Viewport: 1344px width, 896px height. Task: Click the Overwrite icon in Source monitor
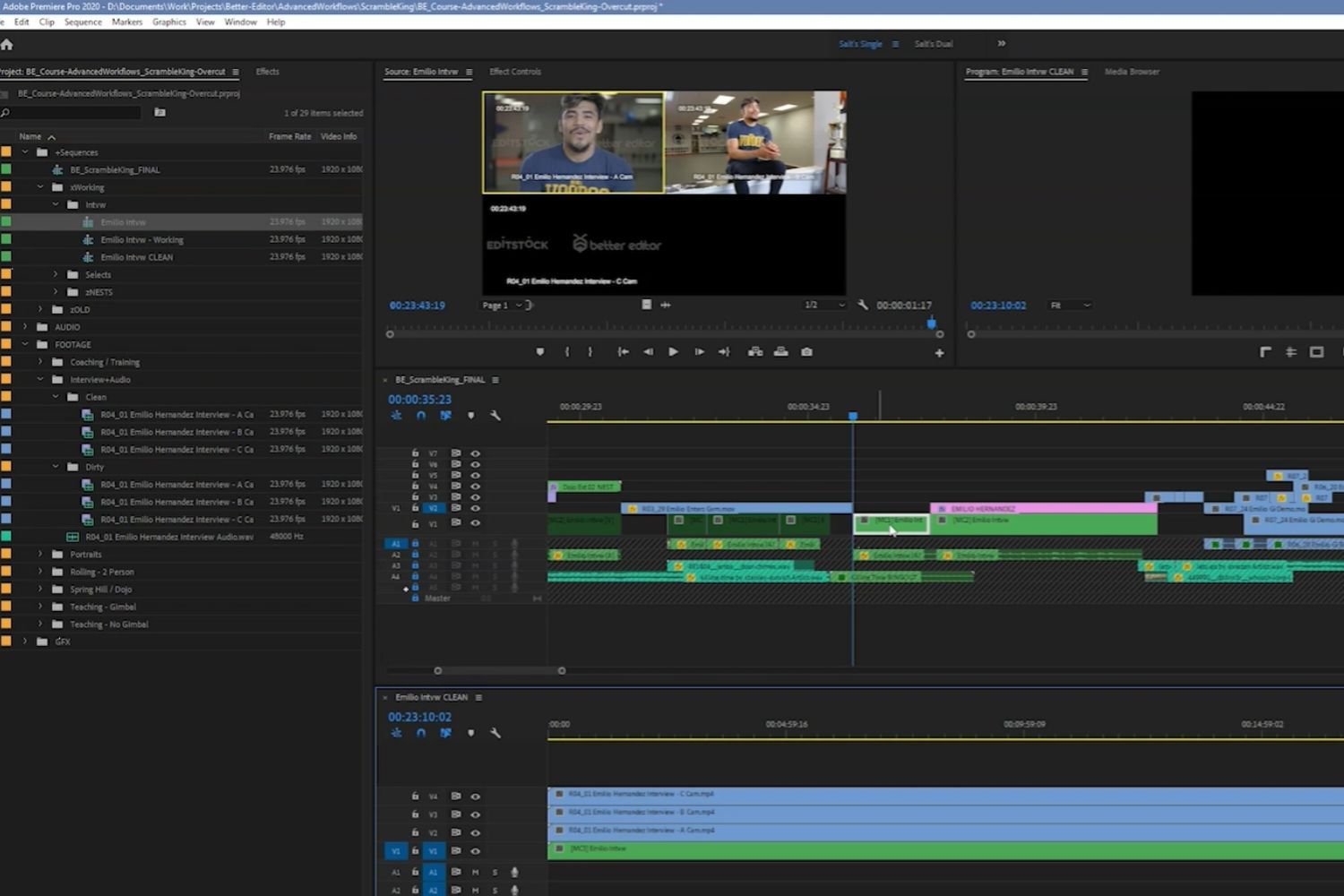[x=781, y=351]
